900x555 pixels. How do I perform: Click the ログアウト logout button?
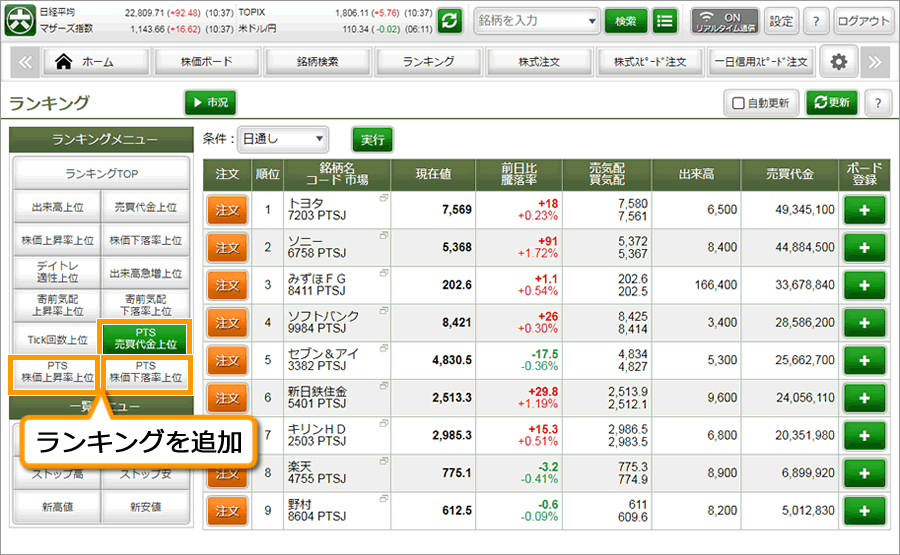pyautogui.click(x=863, y=21)
